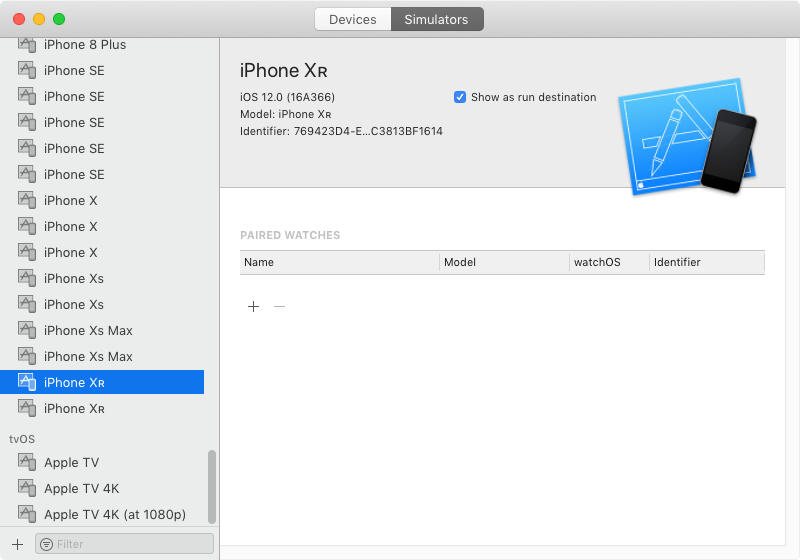This screenshot has height=560, width=800.
Task: Sort paired watches by Model column
Action: pos(504,262)
